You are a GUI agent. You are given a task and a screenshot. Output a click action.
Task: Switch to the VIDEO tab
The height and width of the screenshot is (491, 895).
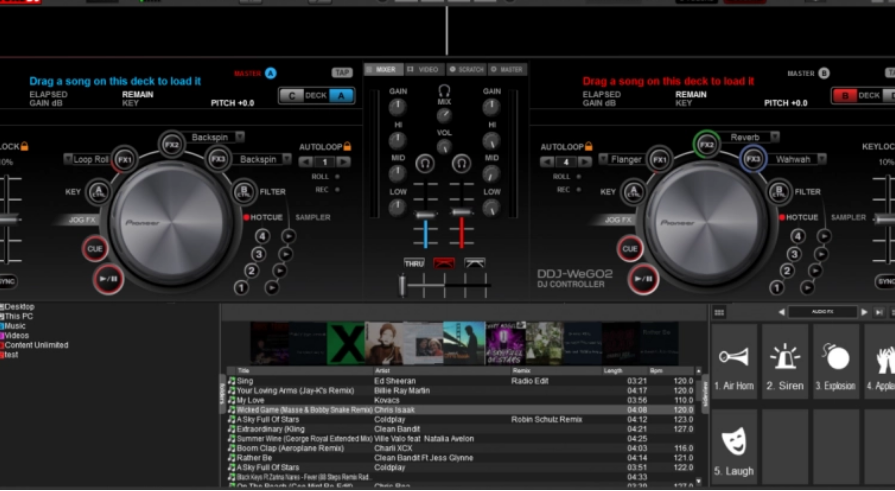click(424, 70)
